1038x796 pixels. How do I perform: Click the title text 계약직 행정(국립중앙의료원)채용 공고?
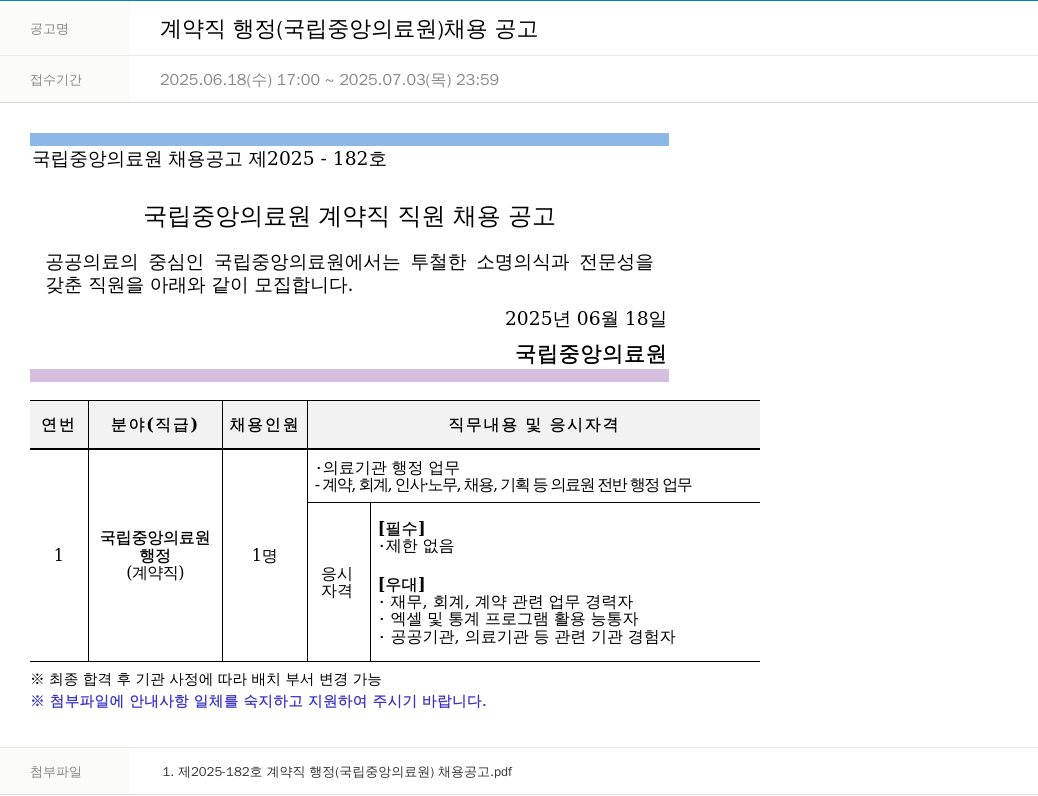coord(349,29)
